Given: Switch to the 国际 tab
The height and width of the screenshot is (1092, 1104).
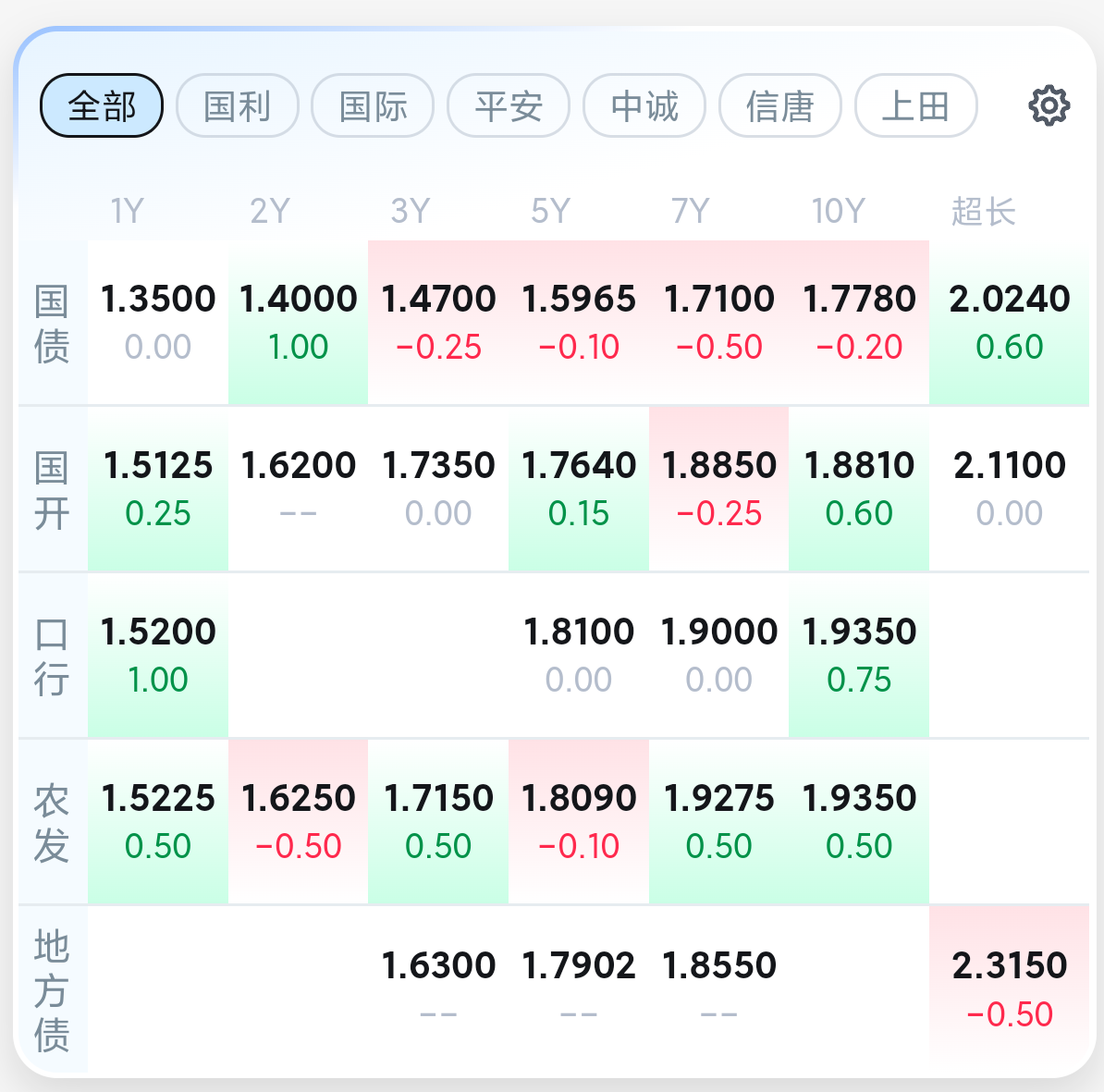Looking at the screenshot, I should click(x=374, y=105).
